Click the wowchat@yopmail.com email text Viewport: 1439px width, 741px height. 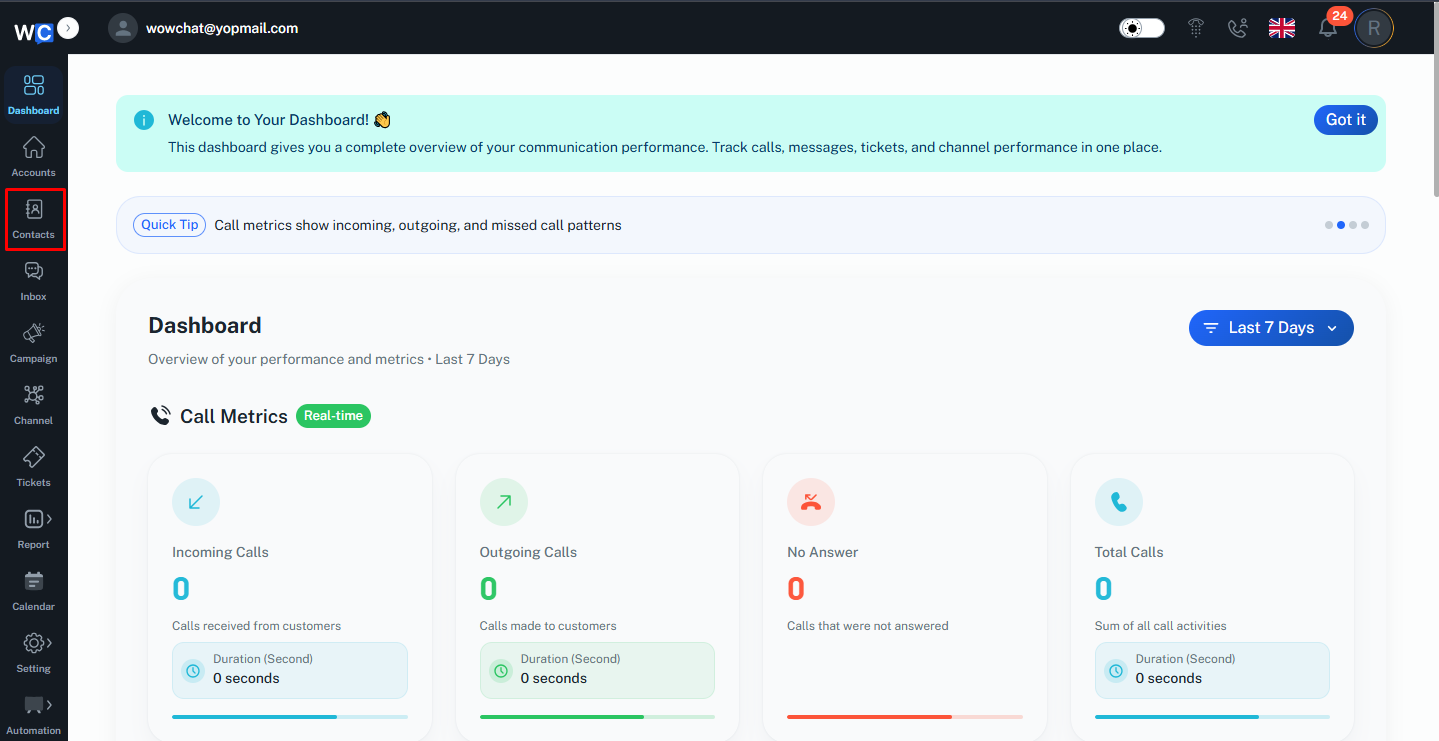222,28
